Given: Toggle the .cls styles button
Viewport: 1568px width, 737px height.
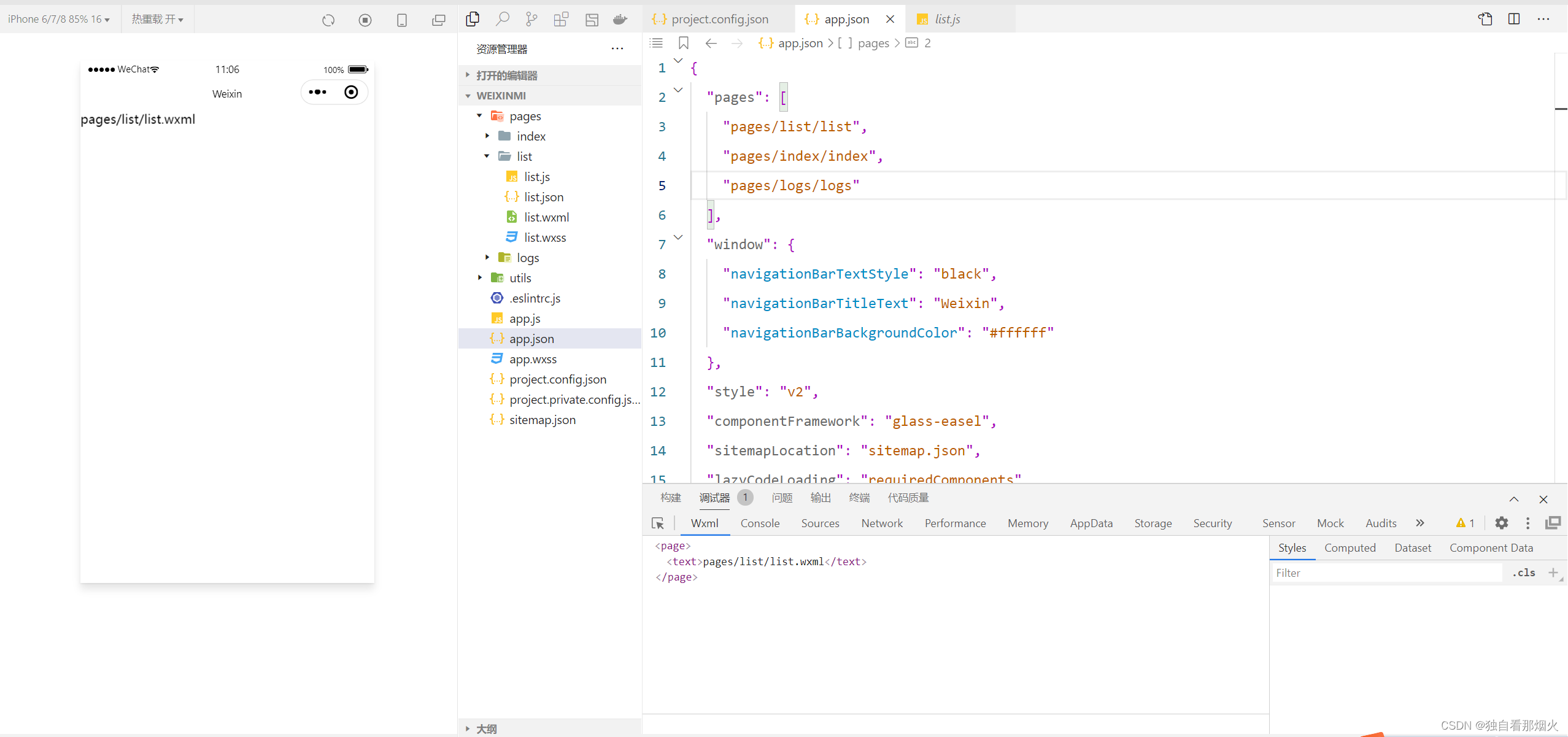Looking at the screenshot, I should coord(1524,573).
